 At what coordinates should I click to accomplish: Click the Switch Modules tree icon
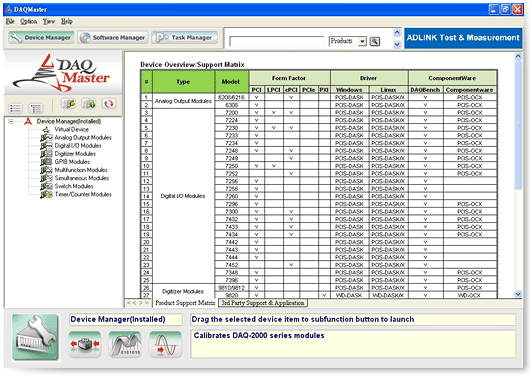coord(46,186)
